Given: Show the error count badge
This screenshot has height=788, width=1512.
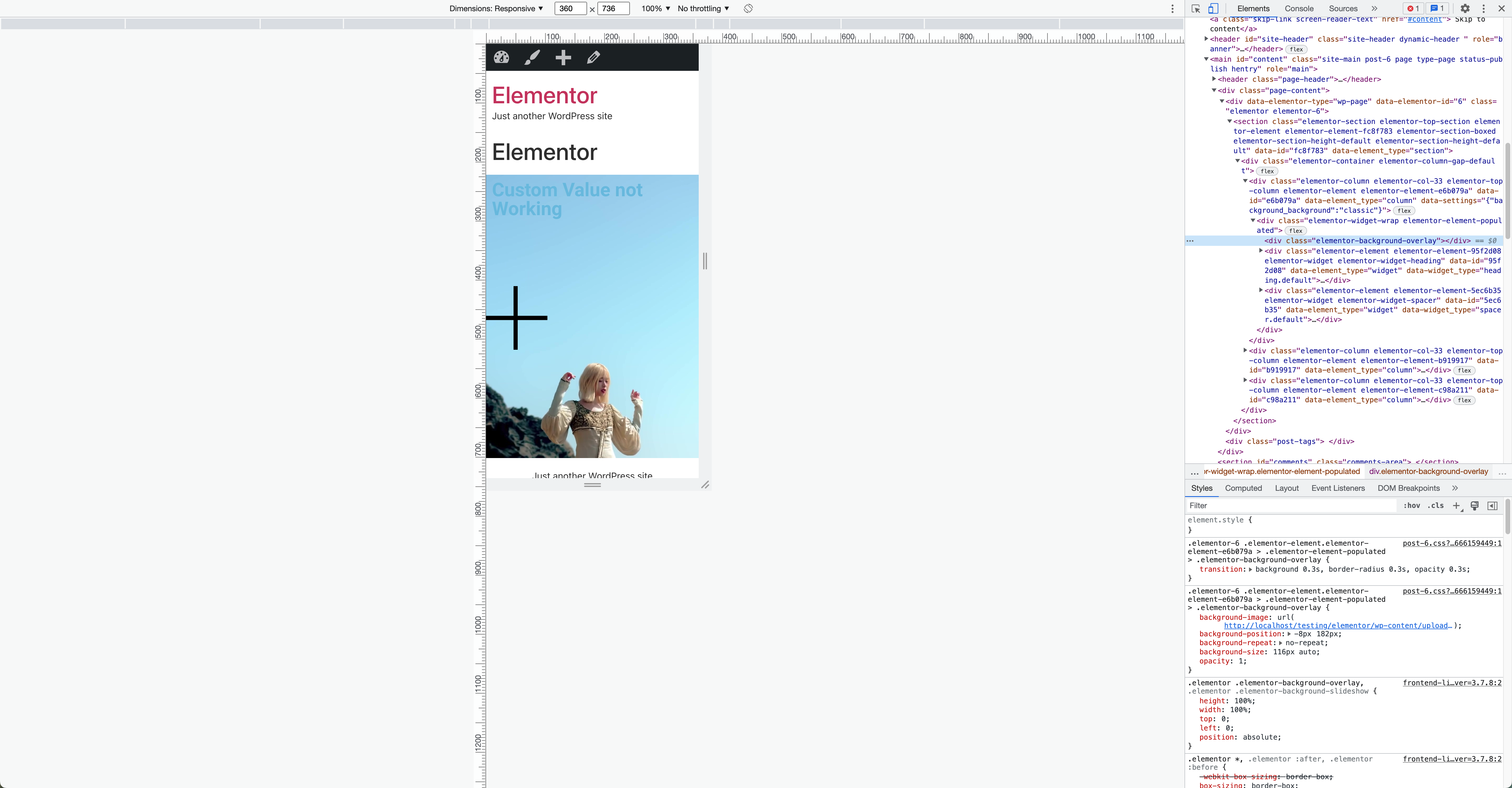Looking at the screenshot, I should pyautogui.click(x=1413, y=8).
